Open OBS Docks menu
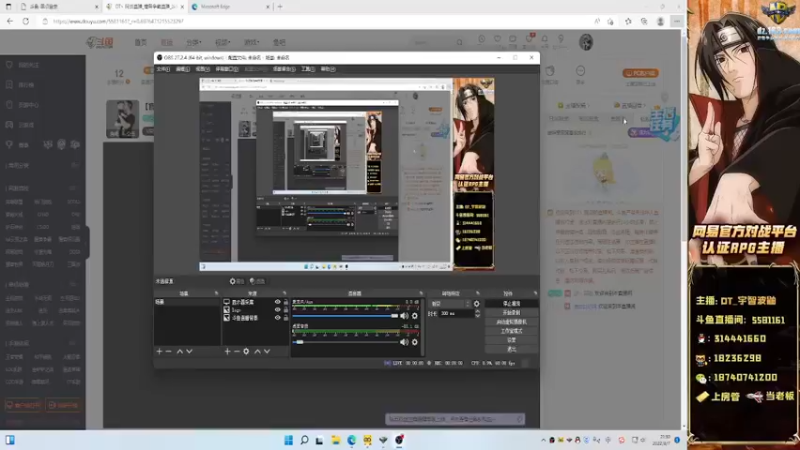 point(227,69)
